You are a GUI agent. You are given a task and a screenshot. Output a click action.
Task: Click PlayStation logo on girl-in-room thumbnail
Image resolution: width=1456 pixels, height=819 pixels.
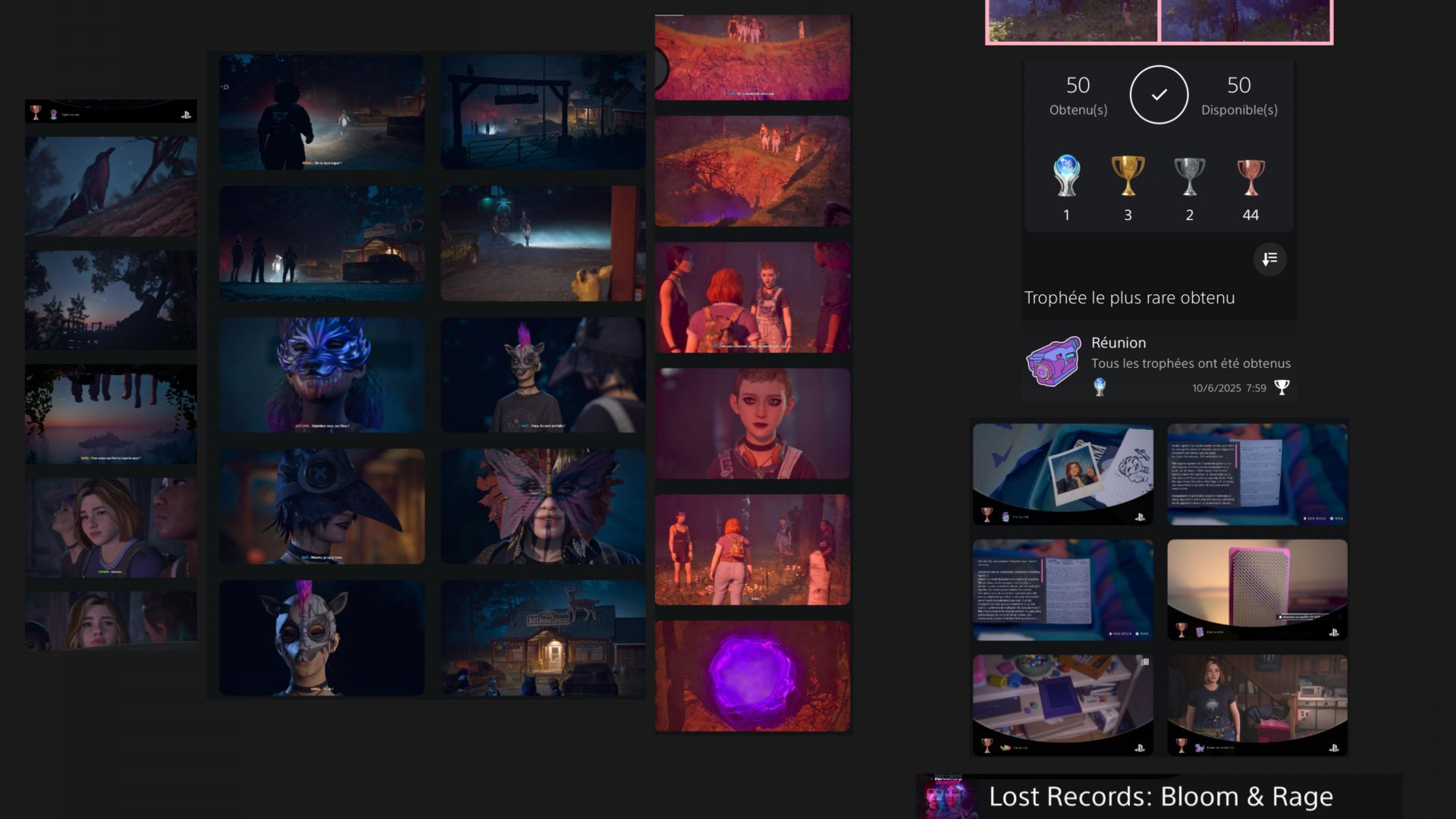1334,748
